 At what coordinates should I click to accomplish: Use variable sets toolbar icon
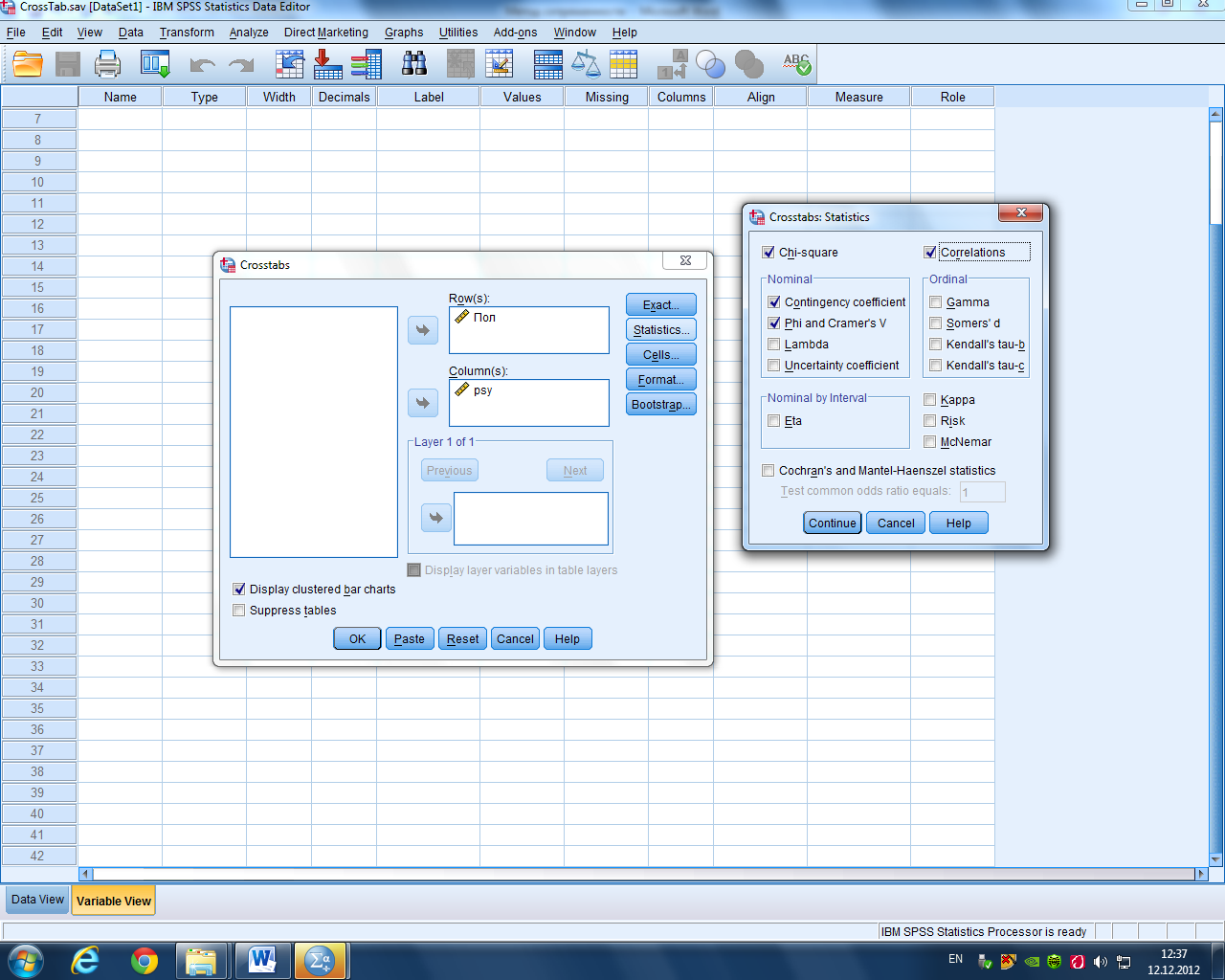coord(710,64)
